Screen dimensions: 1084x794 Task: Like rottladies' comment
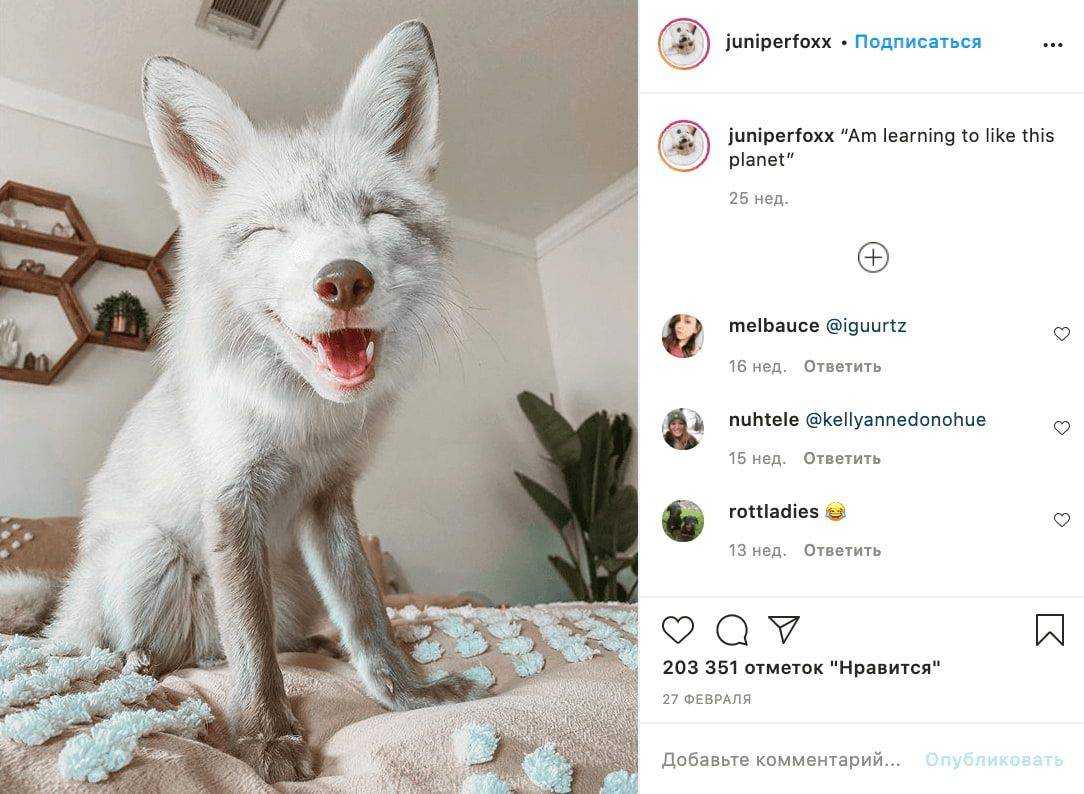point(1062,520)
